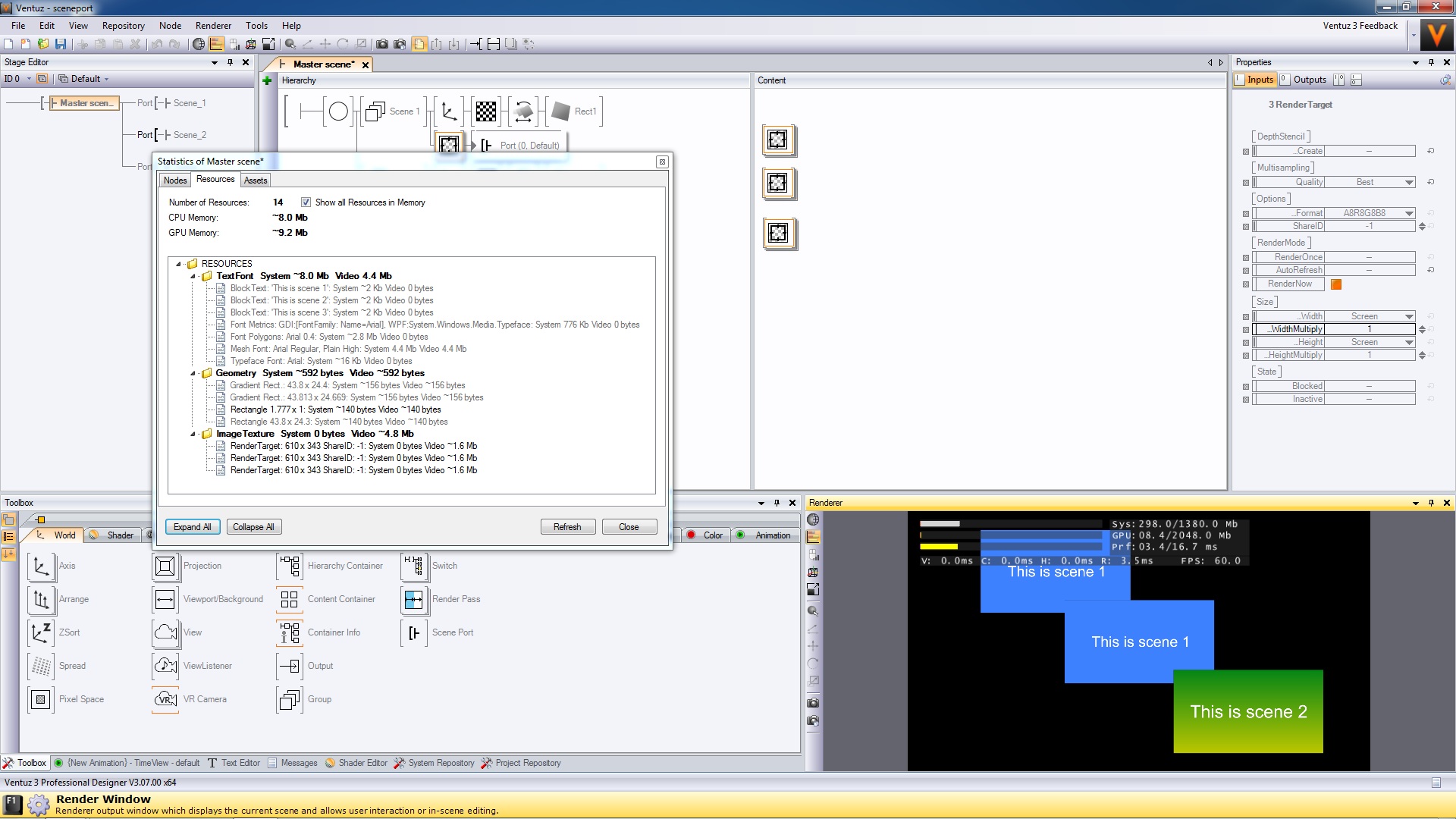Select the Projection node icon

click(165, 566)
